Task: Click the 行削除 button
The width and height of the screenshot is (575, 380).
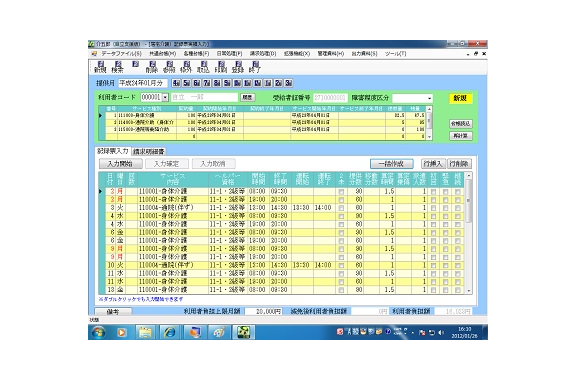Action: pyautogui.click(x=459, y=164)
